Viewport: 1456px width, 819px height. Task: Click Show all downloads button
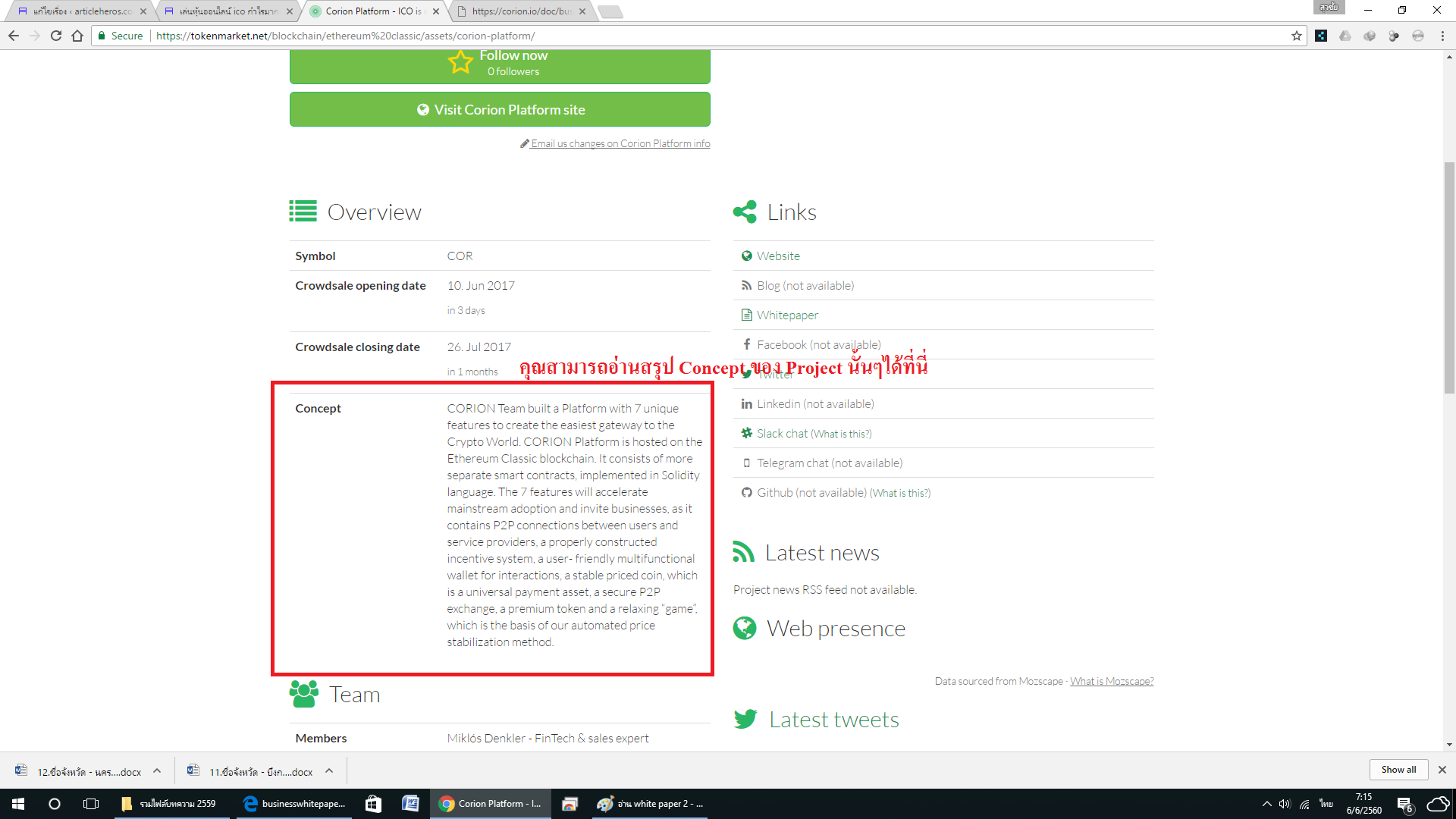(1398, 770)
